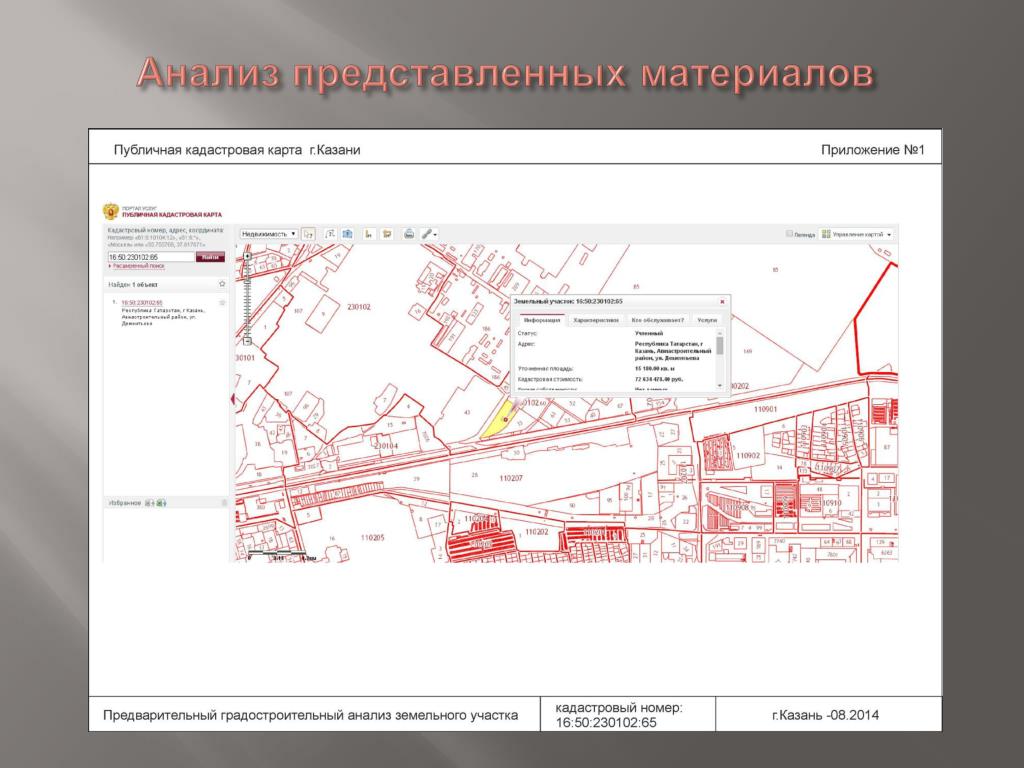Open the Услуги tab

[707, 320]
